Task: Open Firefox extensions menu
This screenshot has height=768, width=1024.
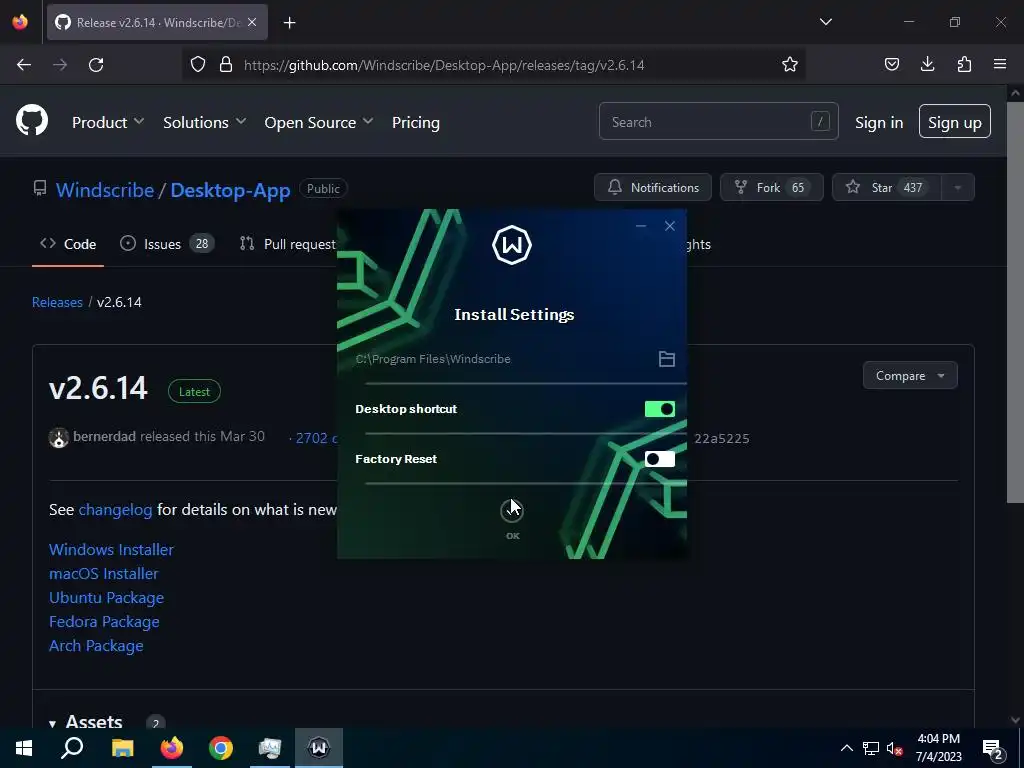Action: pos(964,65)
